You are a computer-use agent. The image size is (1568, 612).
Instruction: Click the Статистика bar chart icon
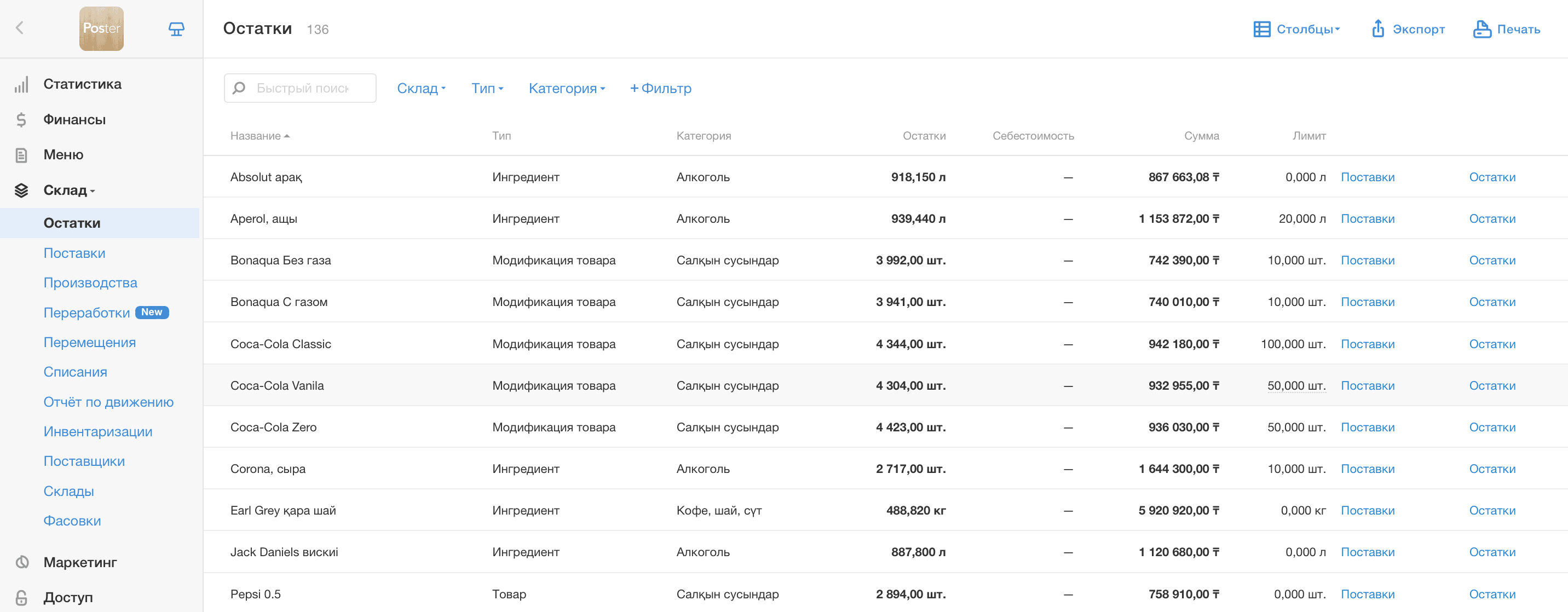(21, 84)
